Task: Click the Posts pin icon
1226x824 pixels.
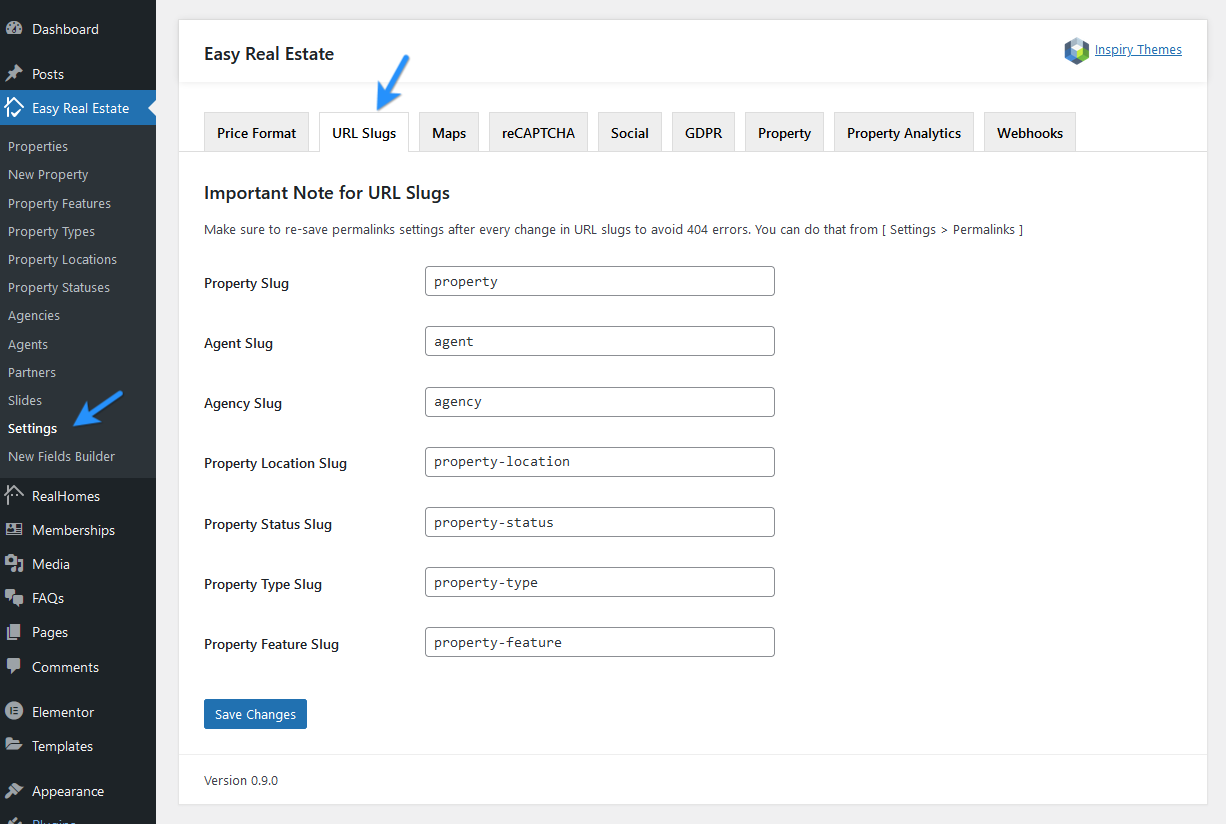Action: tap(14, 74)
